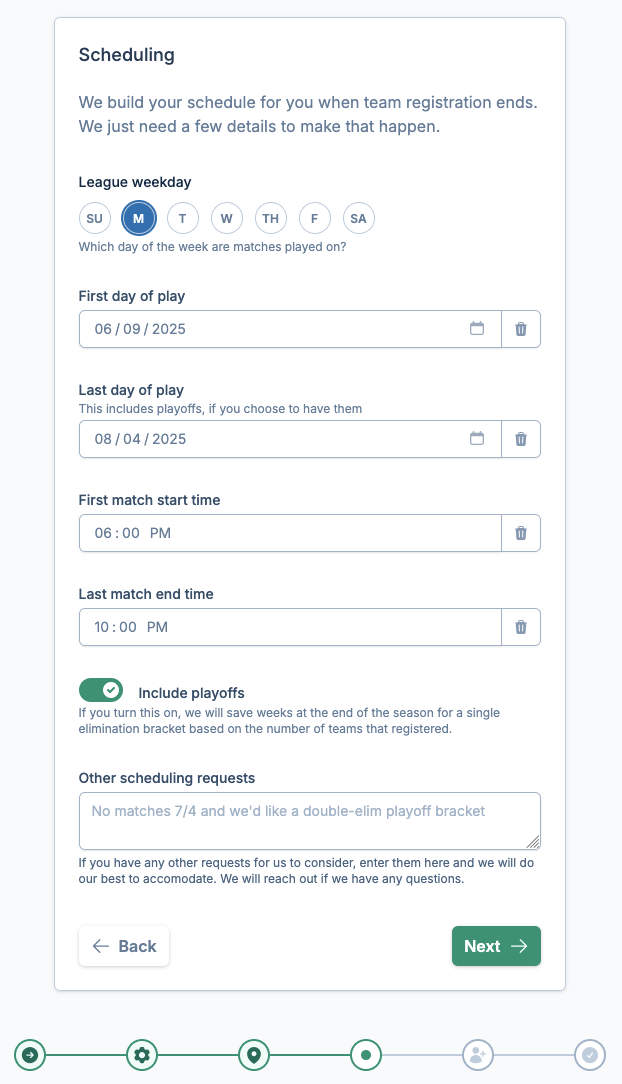This screenshot has width=622, height=1084.
Task: Clear First day of play using trash icon
Action: (520, 328)
